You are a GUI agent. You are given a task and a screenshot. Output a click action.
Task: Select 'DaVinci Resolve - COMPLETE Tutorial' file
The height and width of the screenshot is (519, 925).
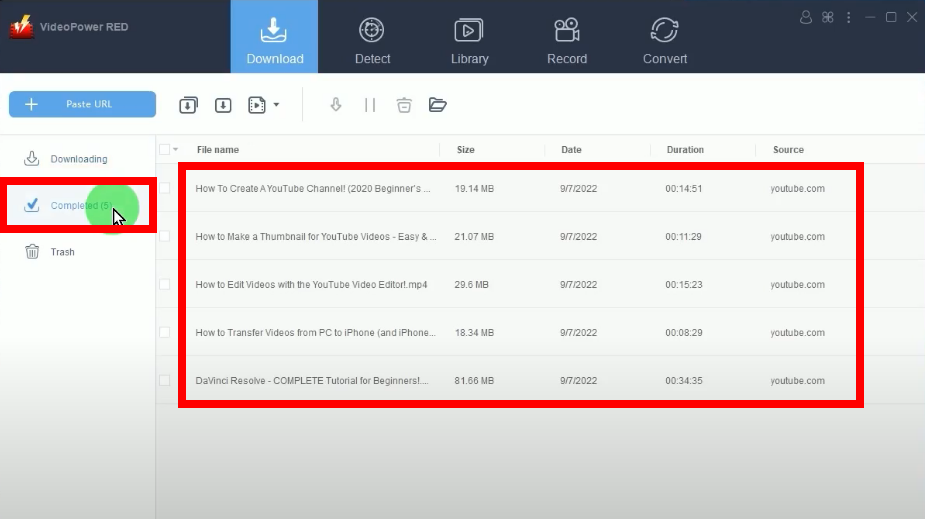coord(312,380)
